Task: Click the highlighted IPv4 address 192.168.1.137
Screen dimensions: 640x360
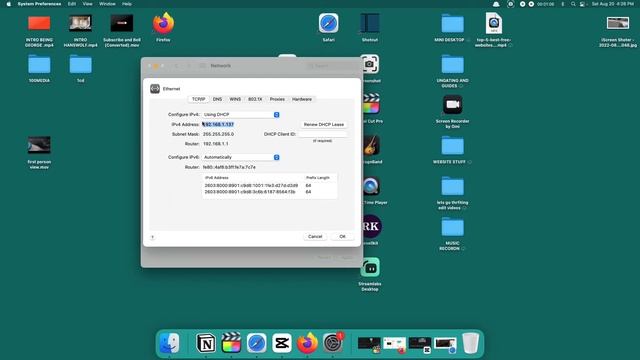Action: tap(218, 124)
